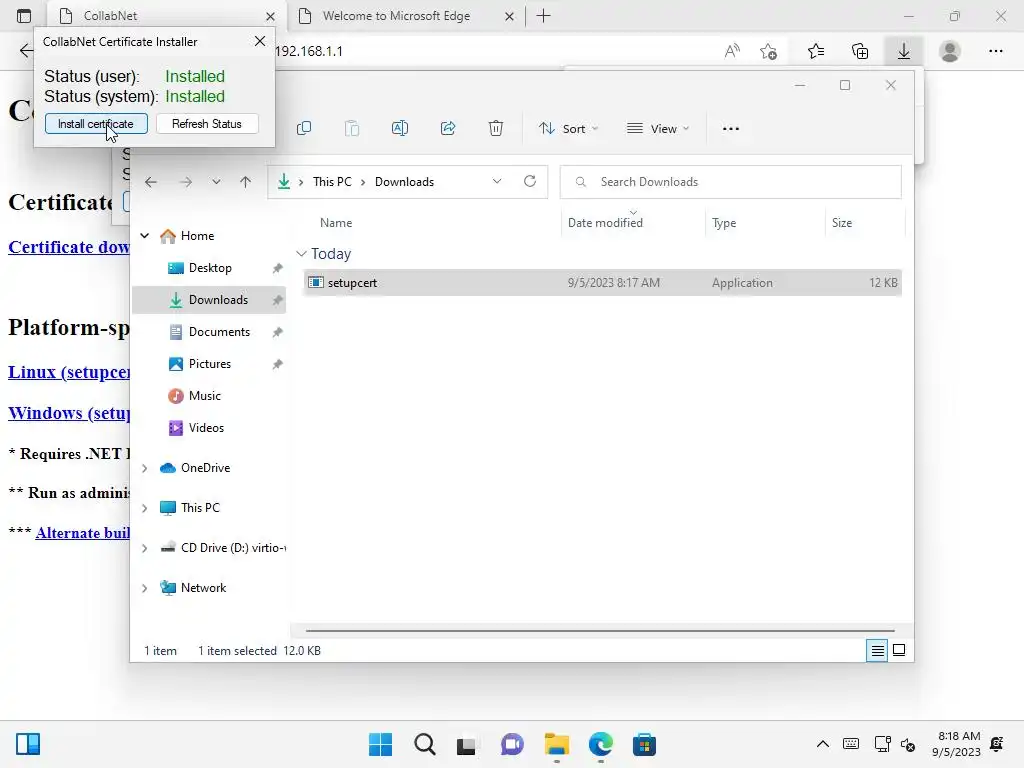Expand the OneDrive tree node
Image resolution: width=1024 pixels, height=768 pixels.
(x=145, y=468)
